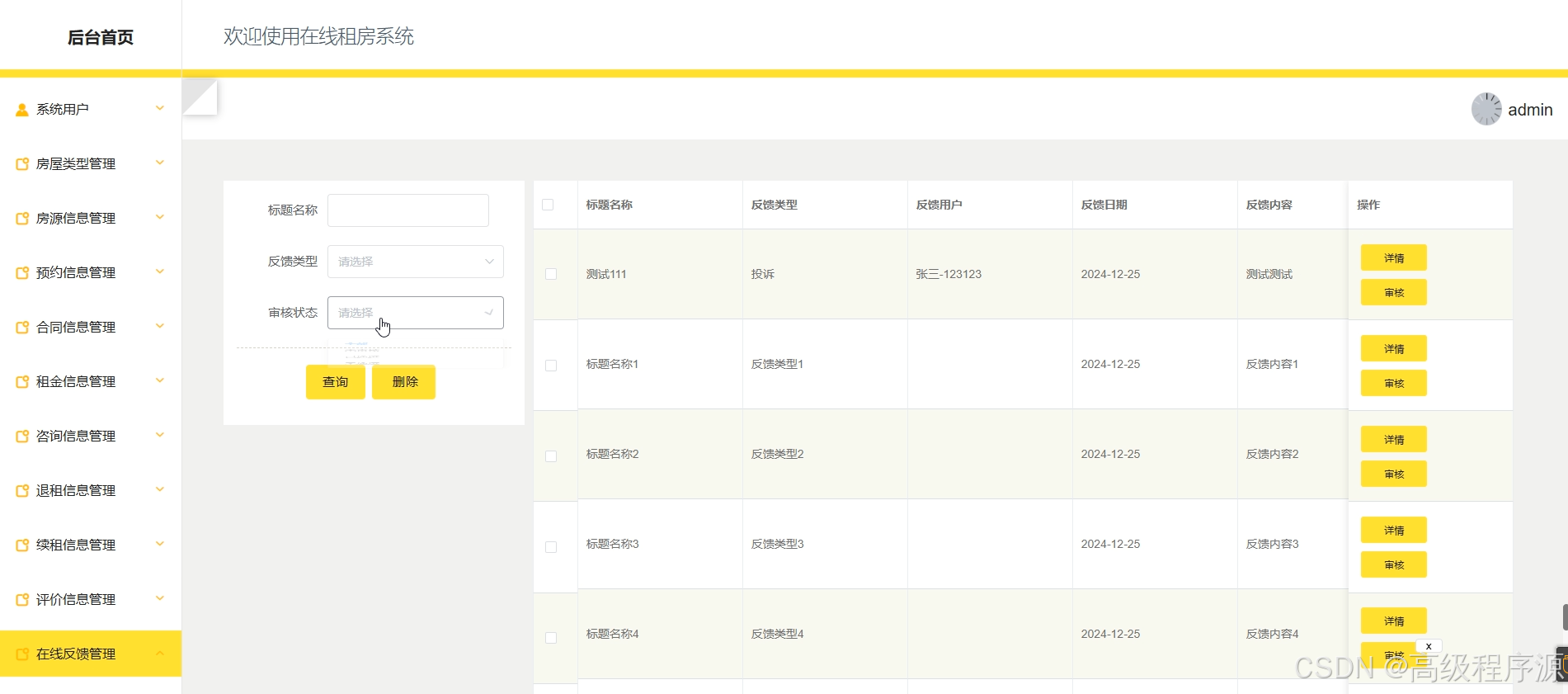Viewport: 1568px width, 694px height.
Task: Collapse the 在线反馈管理 menu chevron
Action: 160,653
